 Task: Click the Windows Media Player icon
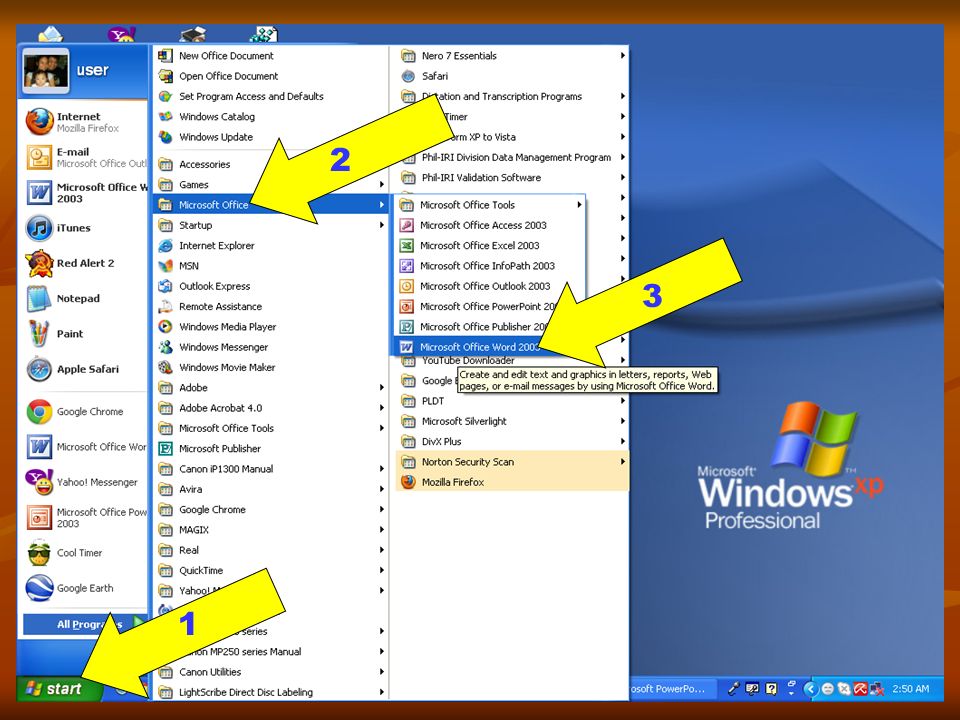(165, 327)
